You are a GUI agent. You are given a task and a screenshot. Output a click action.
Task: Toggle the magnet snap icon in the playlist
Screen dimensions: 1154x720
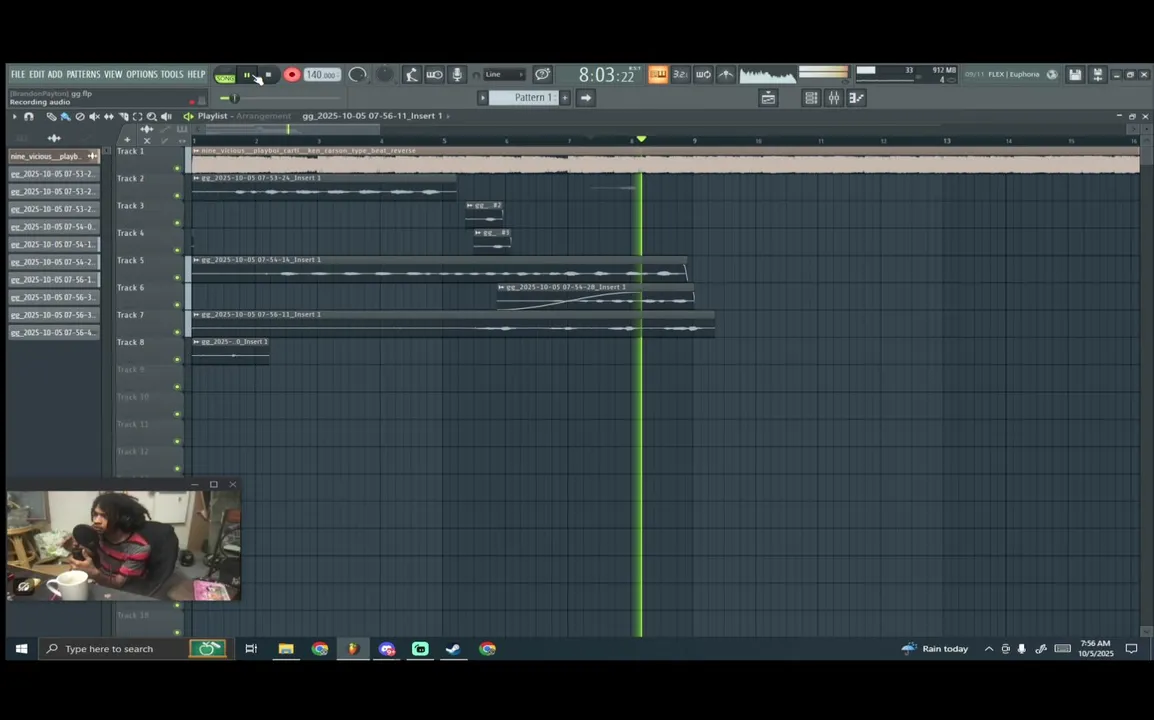[x=29, y=116]
